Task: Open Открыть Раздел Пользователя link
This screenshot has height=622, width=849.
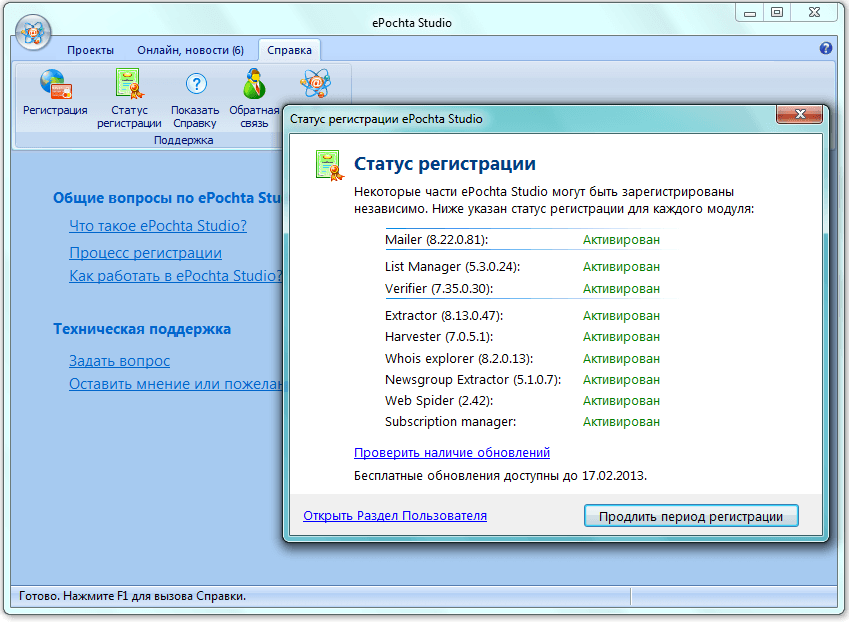Action: point(395,515)
